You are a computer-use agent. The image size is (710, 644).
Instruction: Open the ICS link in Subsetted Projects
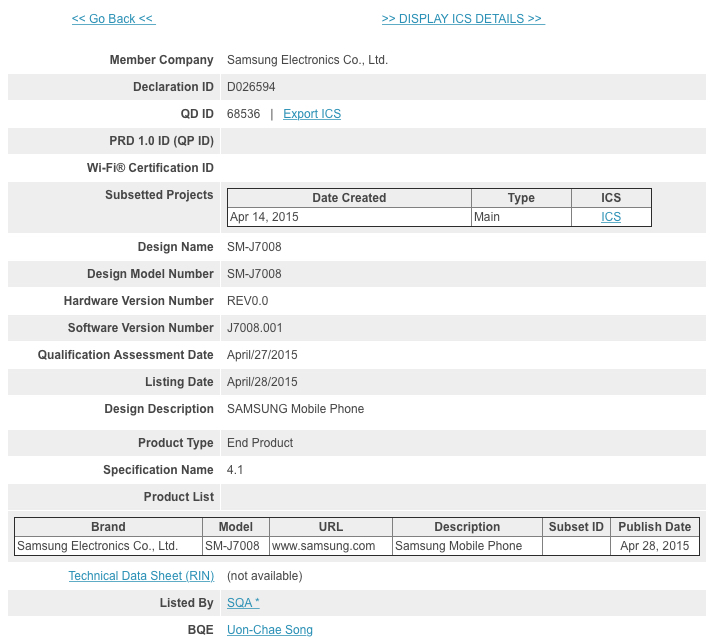click(x=611, y=217)
